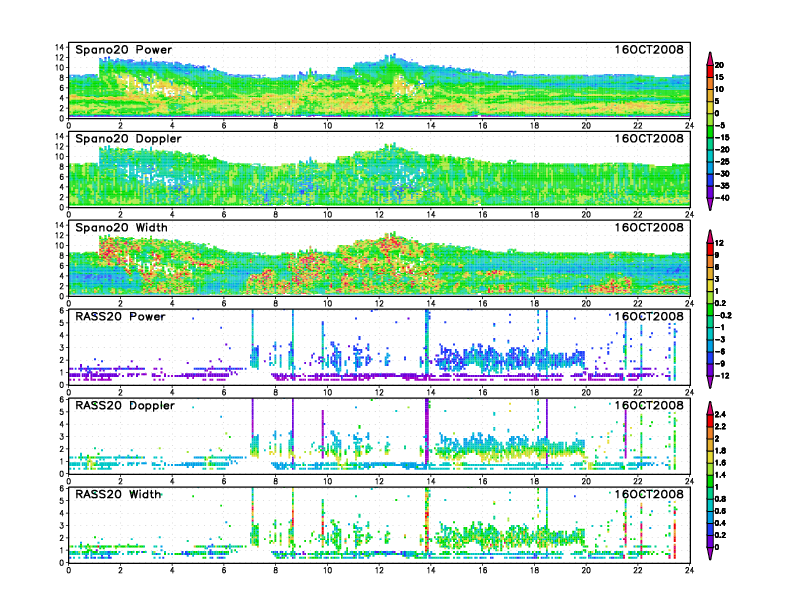Click the '2.2' label on bottom colorbar
792x612 pixels.
720,426
